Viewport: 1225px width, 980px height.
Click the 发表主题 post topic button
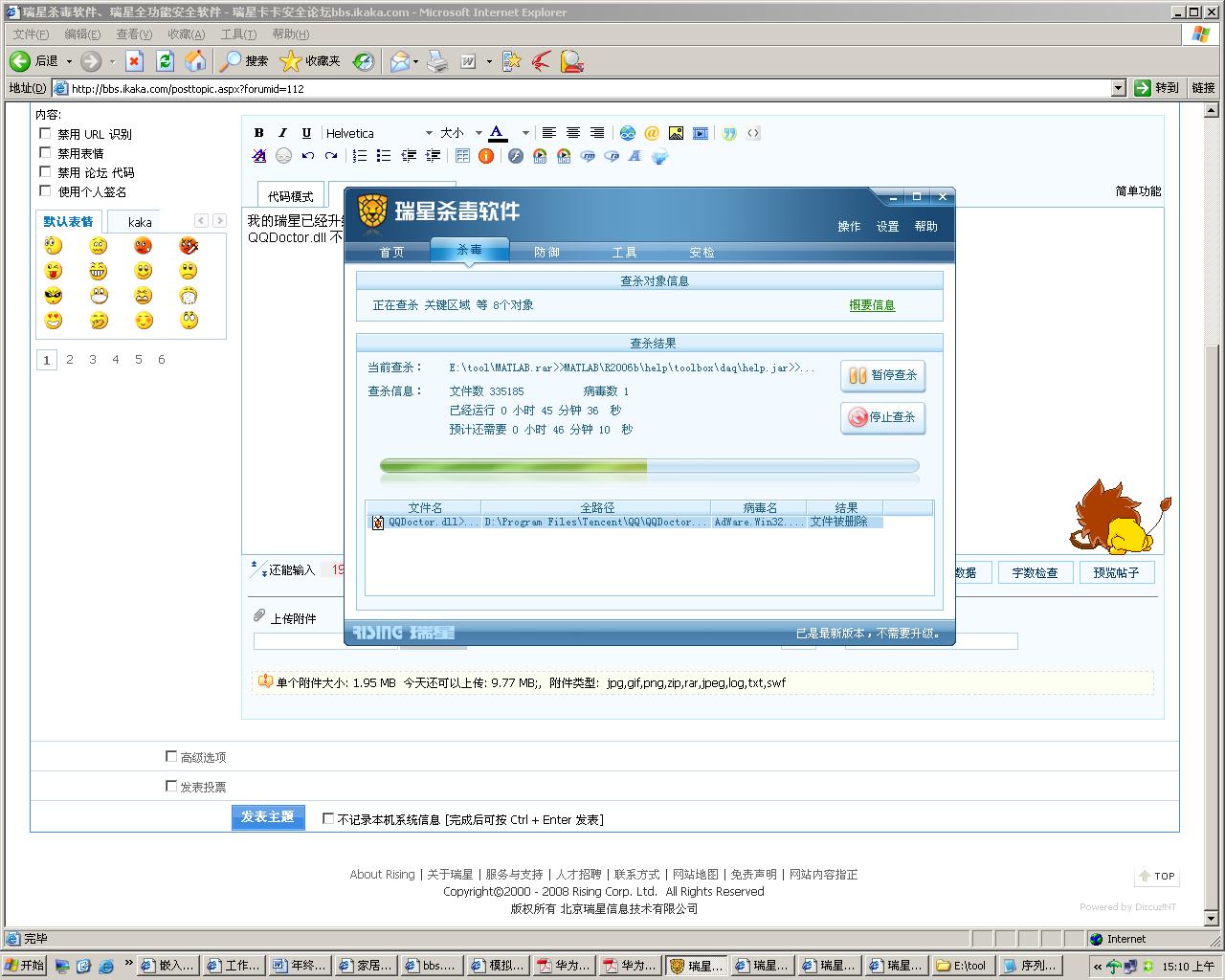[268, 816]
